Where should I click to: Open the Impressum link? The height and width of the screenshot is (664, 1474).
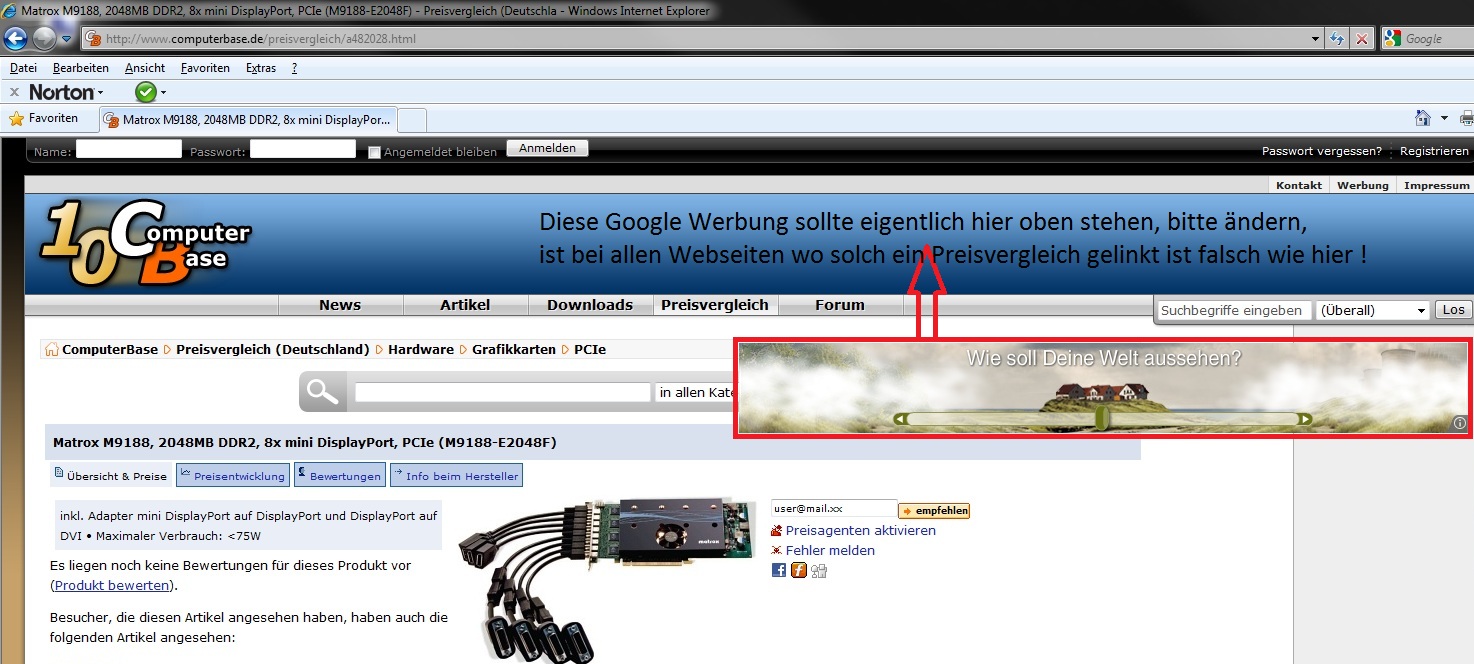1437,185
